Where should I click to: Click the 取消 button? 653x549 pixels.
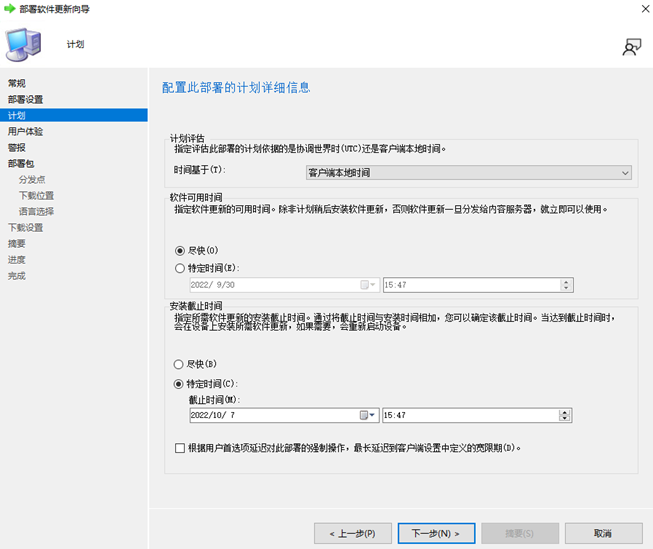point(603,533)
